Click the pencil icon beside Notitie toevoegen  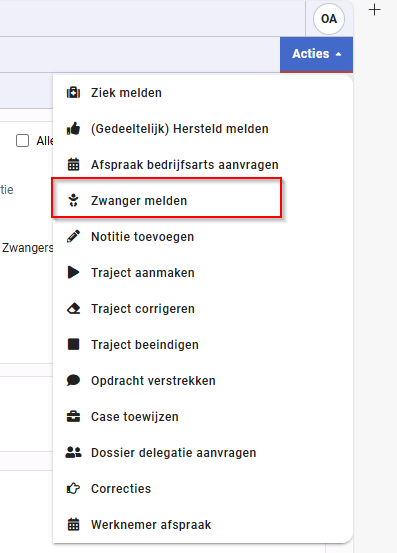(x=73, y=236)
